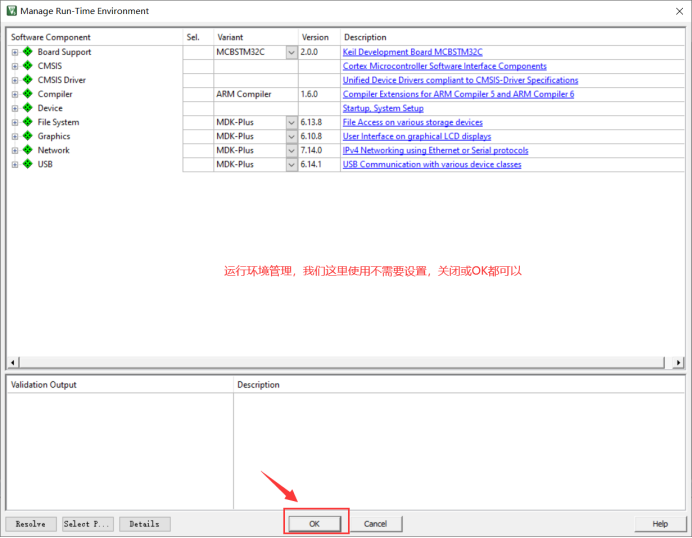Open Startup, System Setup link
The width and height of the screenshot is (692, 538).
[x=383, y=108]
